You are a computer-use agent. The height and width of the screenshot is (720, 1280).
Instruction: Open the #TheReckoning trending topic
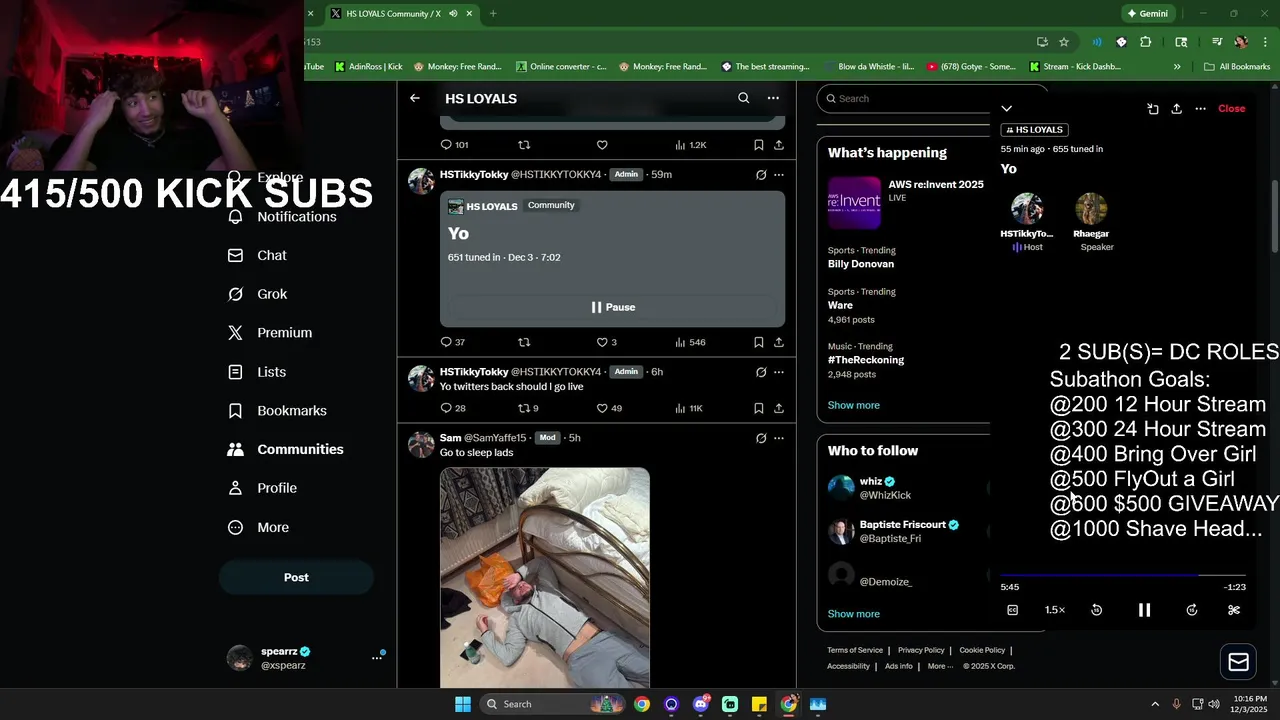(866, 360)
